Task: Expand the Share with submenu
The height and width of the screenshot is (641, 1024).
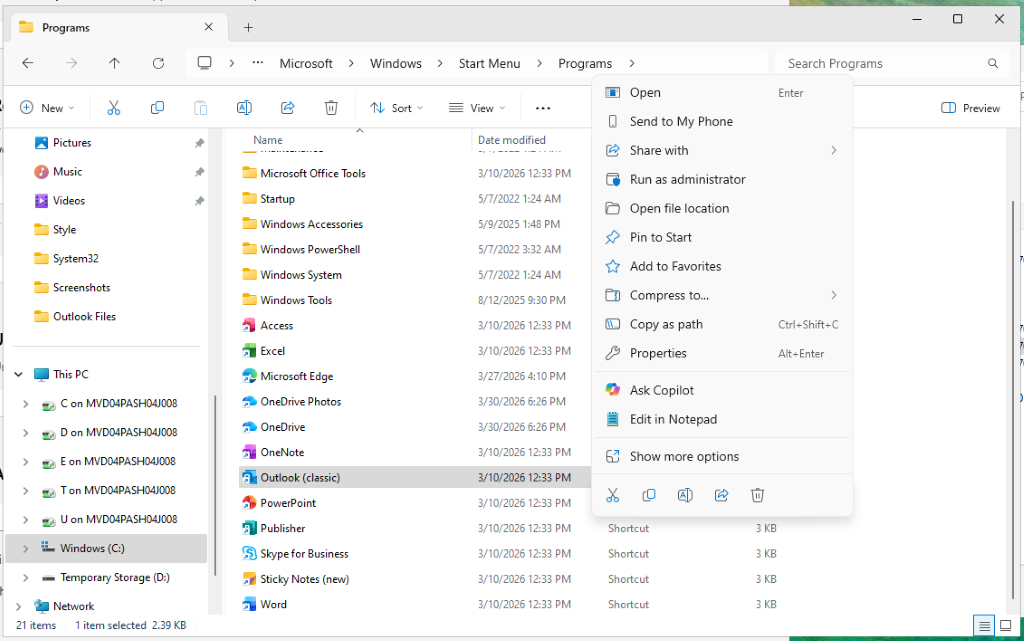Action: click(722, 151)
